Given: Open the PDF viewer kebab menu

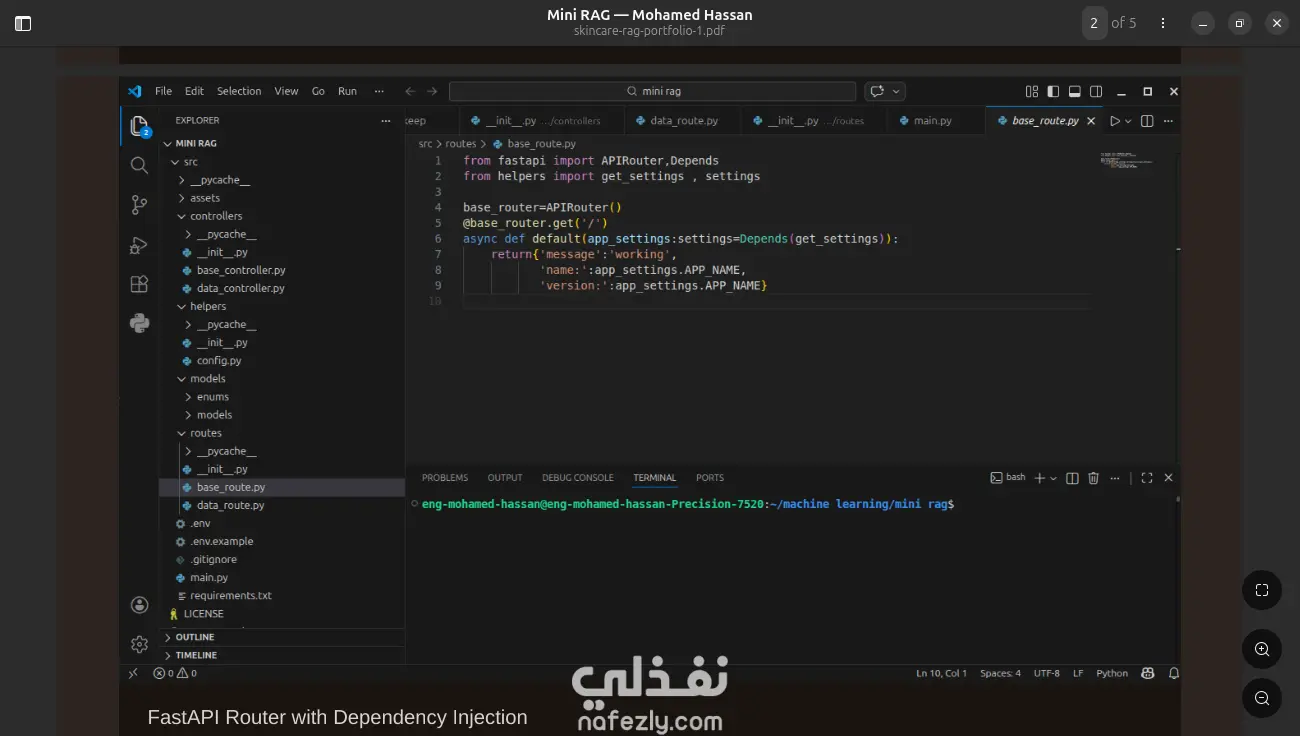Looking at the screenshot, I should (1163, 23).
